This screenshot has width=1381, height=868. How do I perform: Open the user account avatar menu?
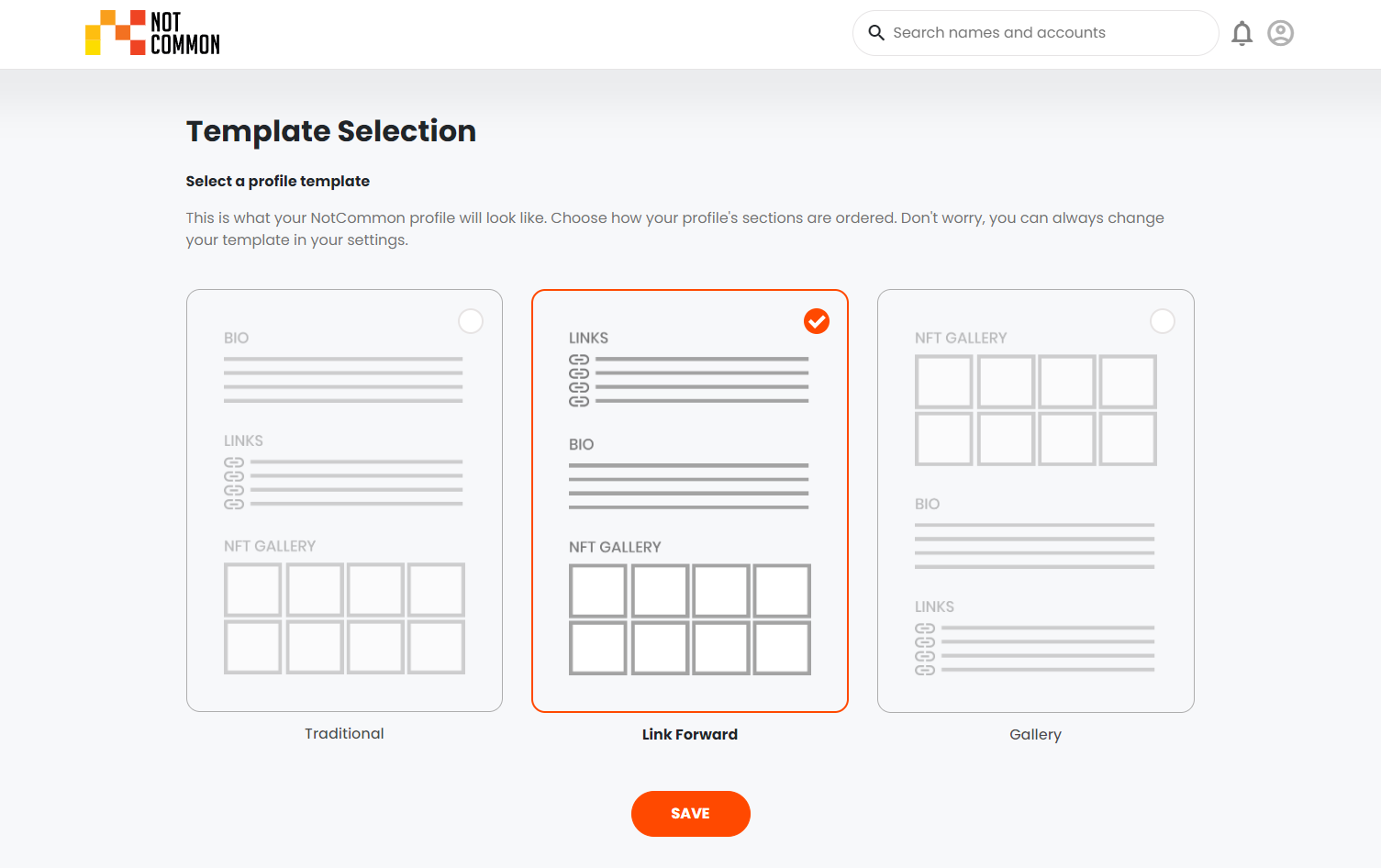click(1280, 33)
